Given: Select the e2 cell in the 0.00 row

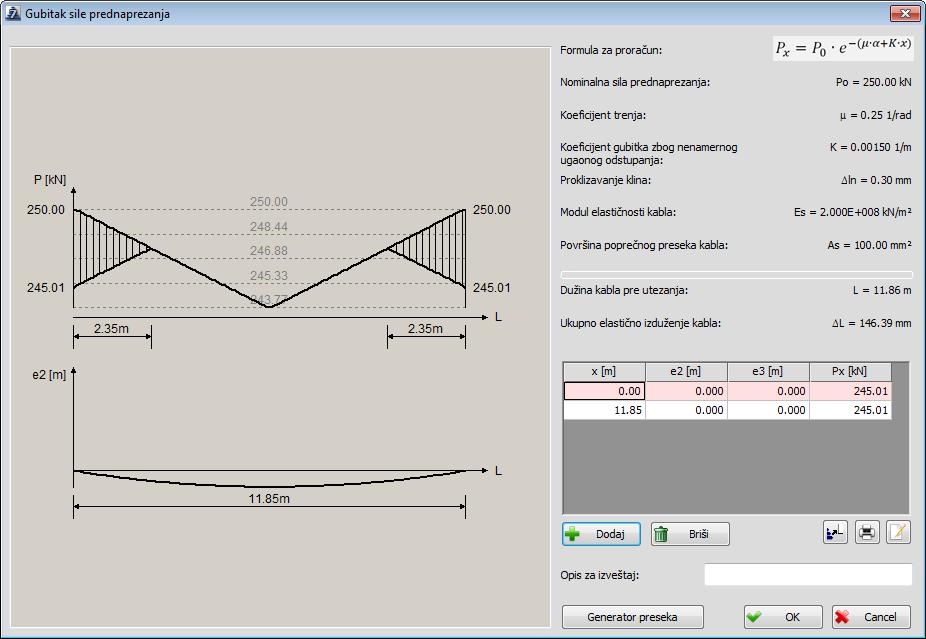Looking at the screenshot, I should 686,391.
